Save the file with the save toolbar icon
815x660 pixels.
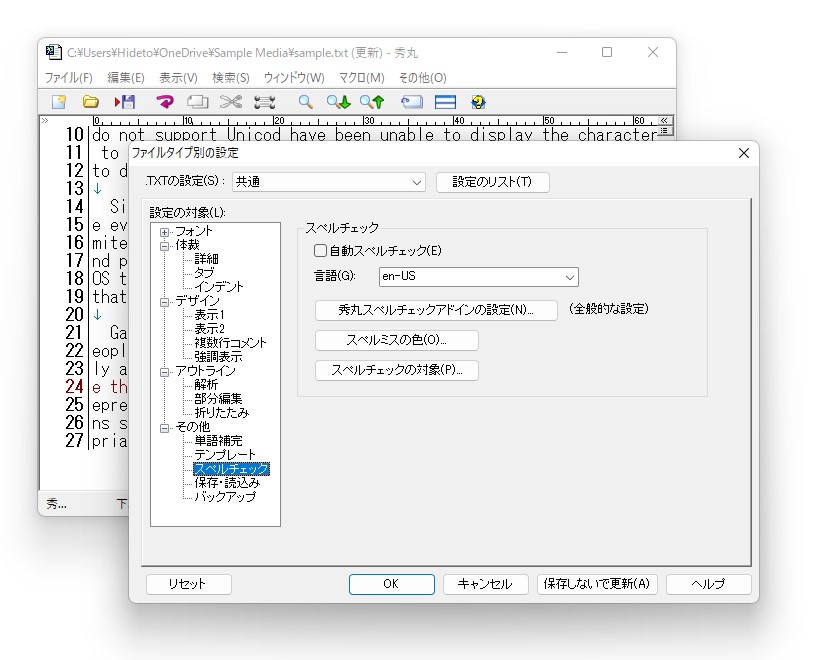(124, 101)
